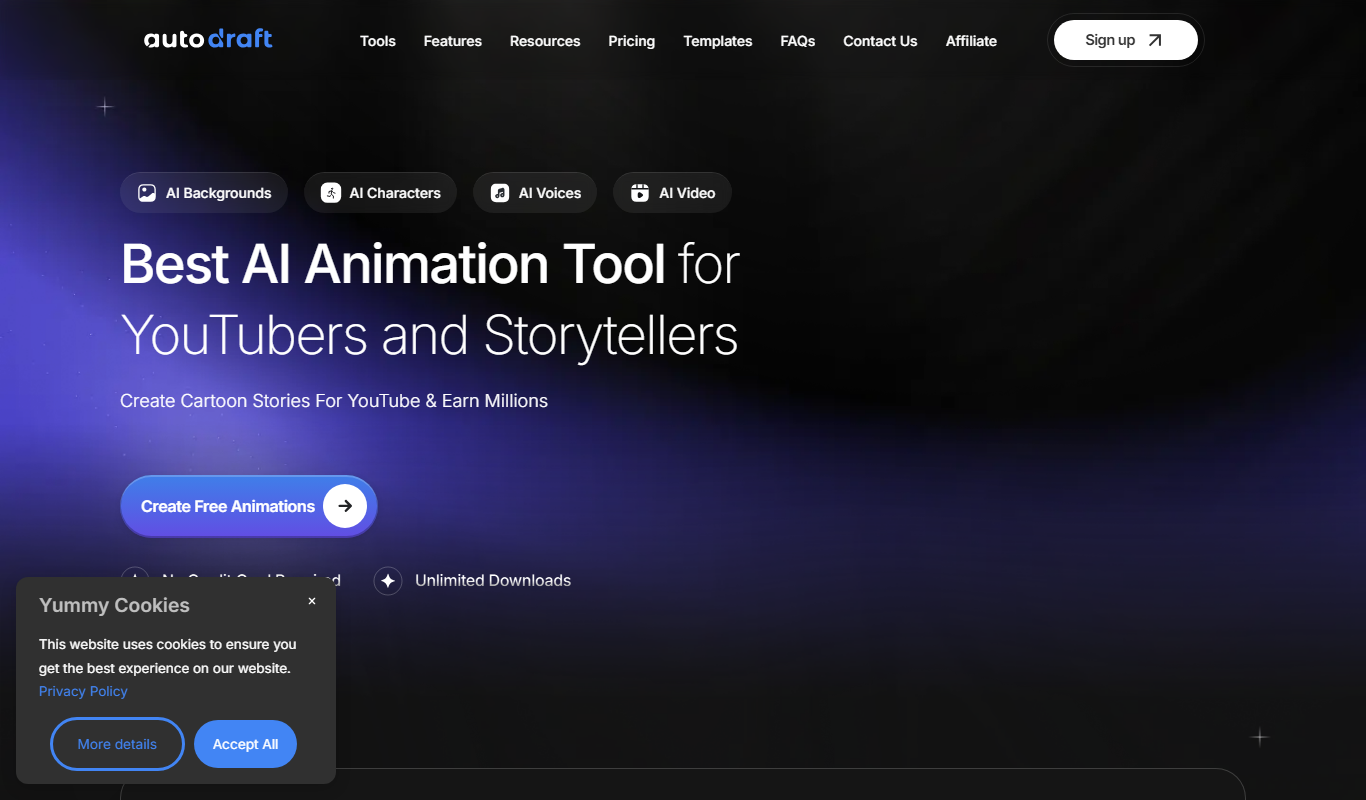Select the AI Backgrounds pill
Viewport: 1366px width, 800px height.
pos(204,193)
